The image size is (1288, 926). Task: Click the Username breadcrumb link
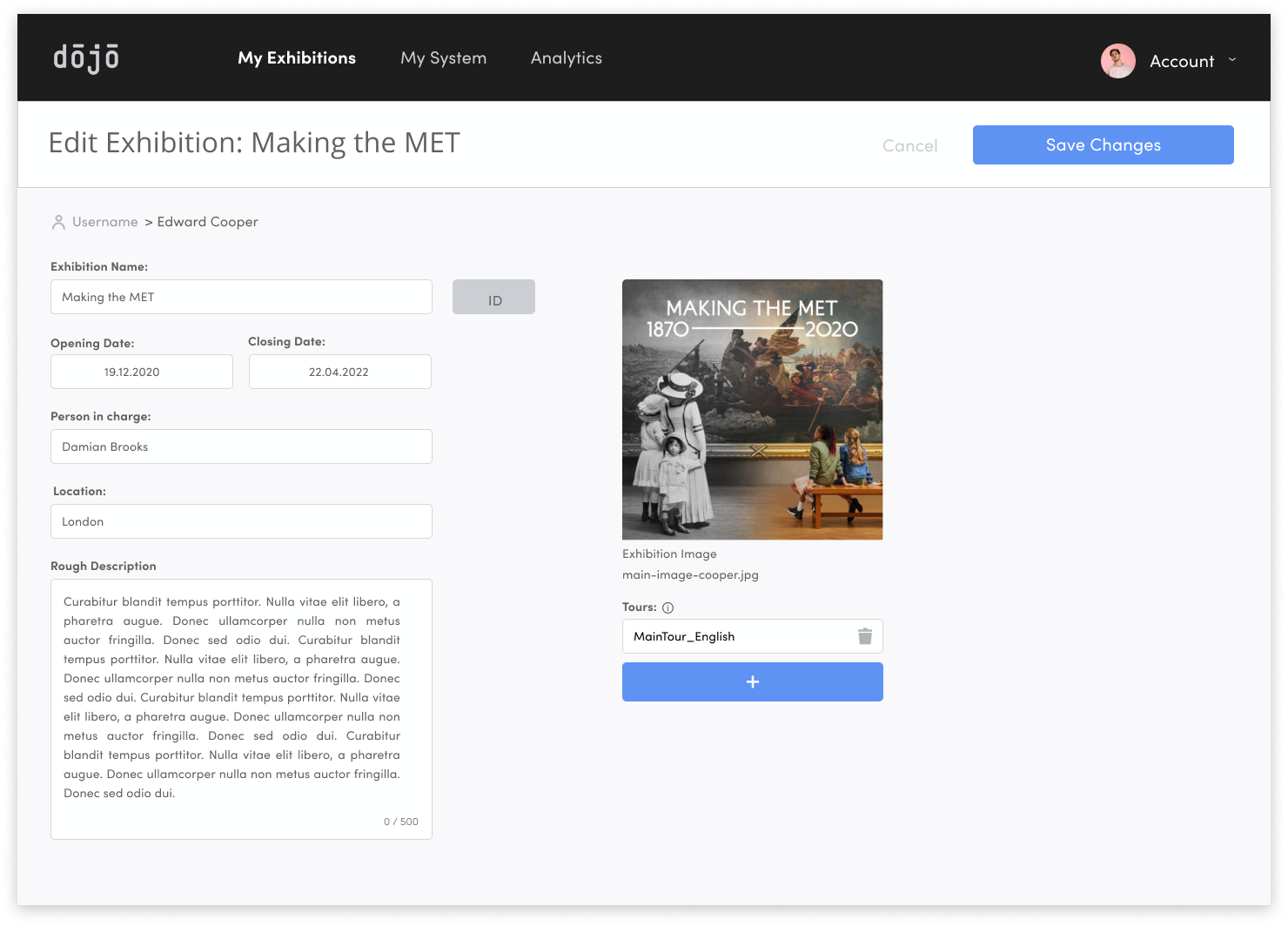point(105,222)
